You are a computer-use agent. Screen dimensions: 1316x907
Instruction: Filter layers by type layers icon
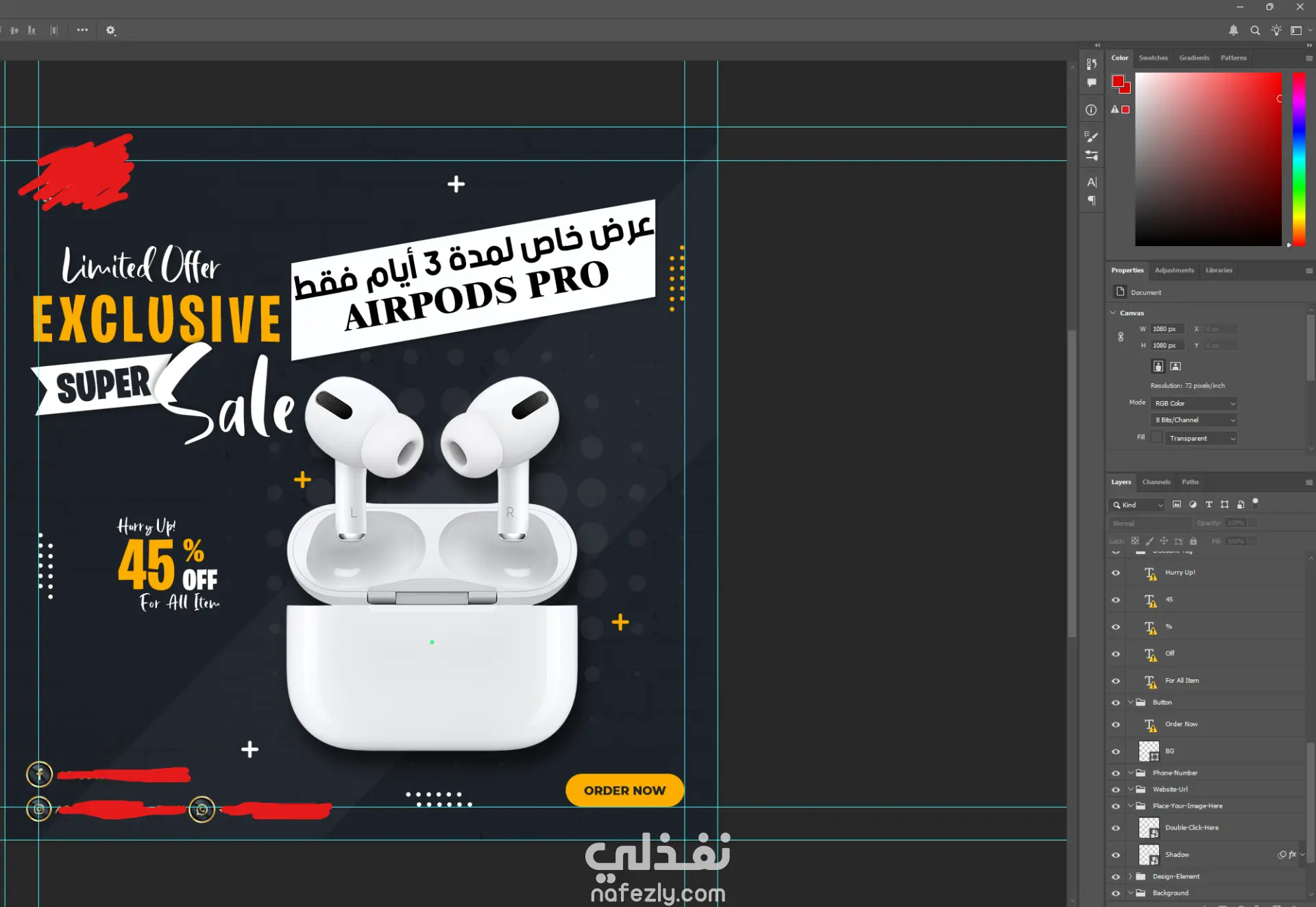(x=1209, y=505)
